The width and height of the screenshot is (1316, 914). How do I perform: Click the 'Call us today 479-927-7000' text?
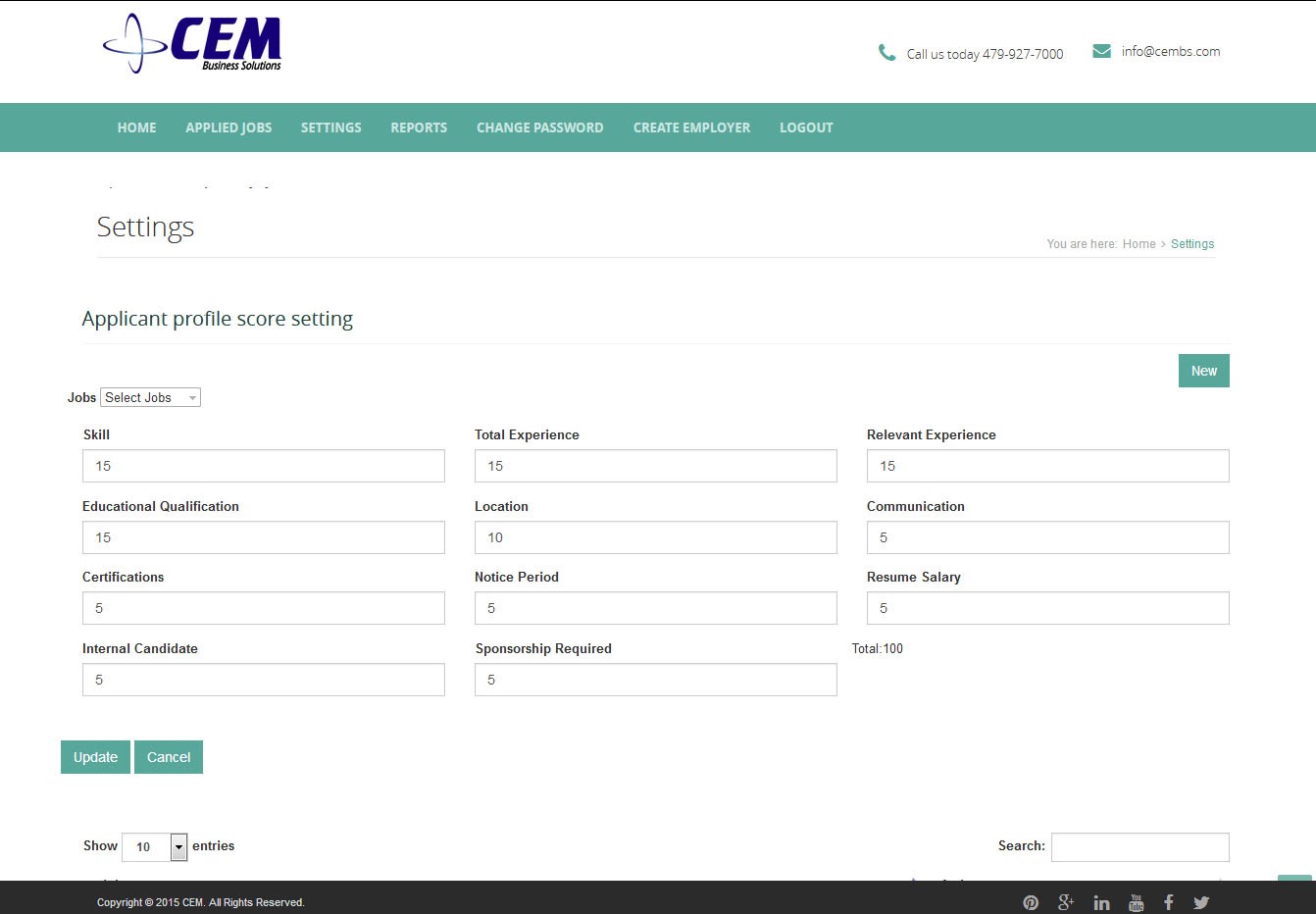coord(985,54)
